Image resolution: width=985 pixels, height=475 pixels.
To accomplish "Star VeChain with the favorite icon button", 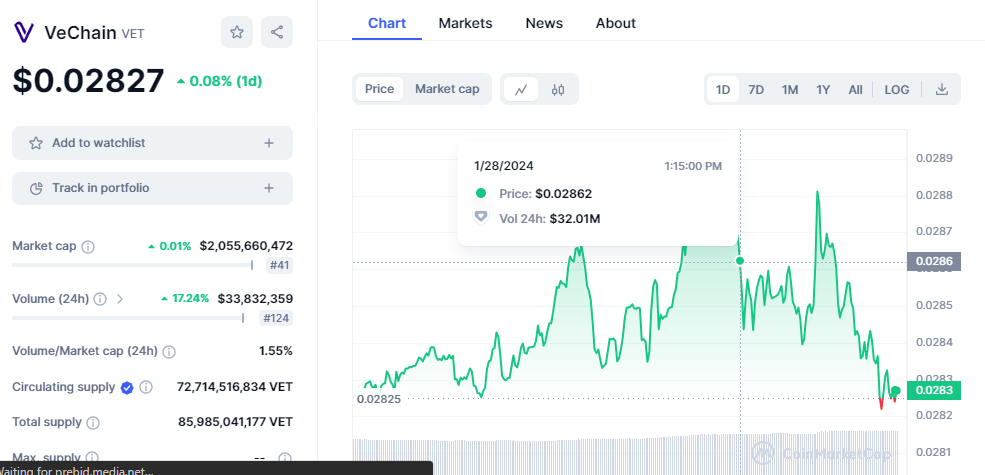I will 237,32.
